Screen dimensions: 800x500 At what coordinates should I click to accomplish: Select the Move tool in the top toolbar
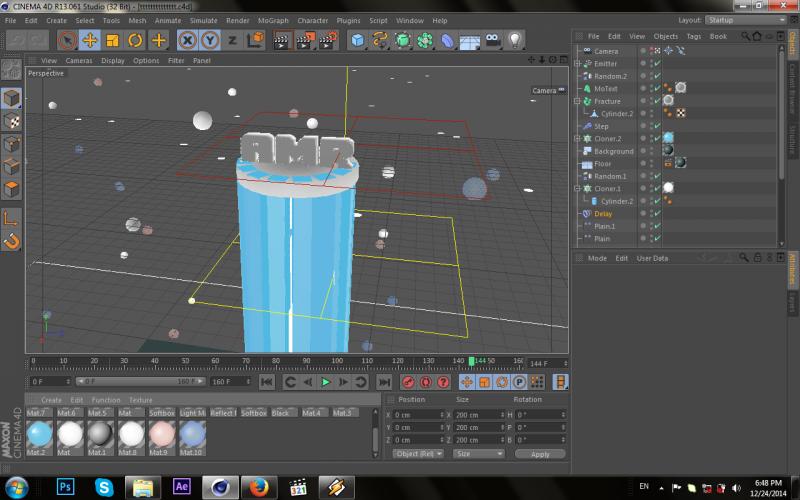[90, 41]
